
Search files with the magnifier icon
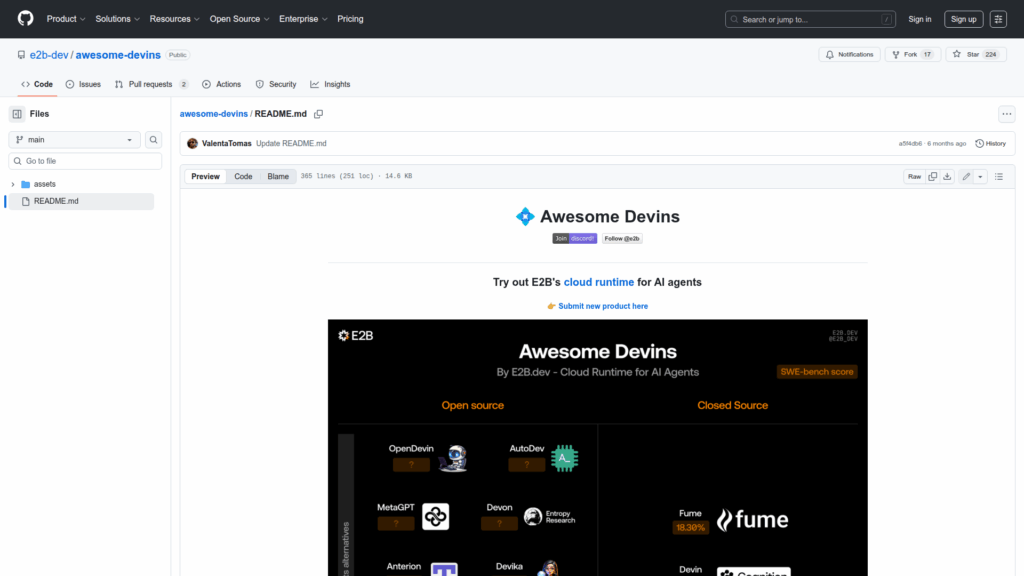click(x=153, y=140)
